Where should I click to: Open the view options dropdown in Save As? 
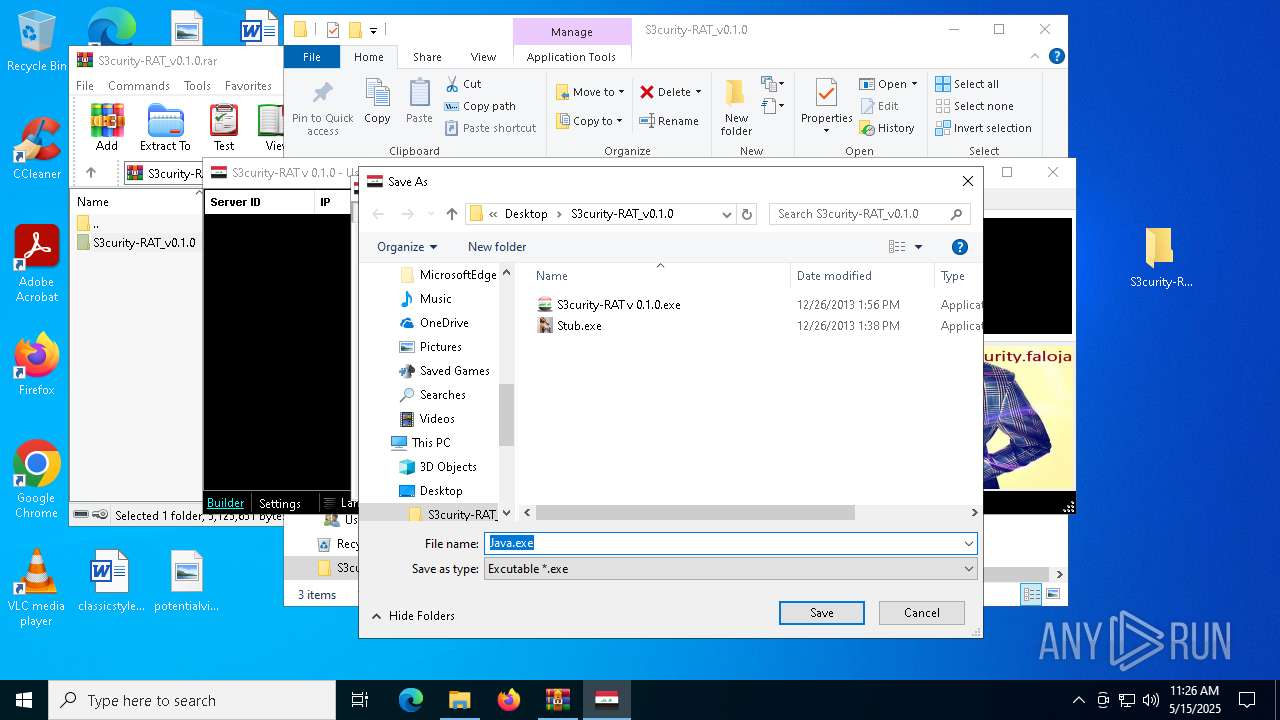tap(918, 246)
